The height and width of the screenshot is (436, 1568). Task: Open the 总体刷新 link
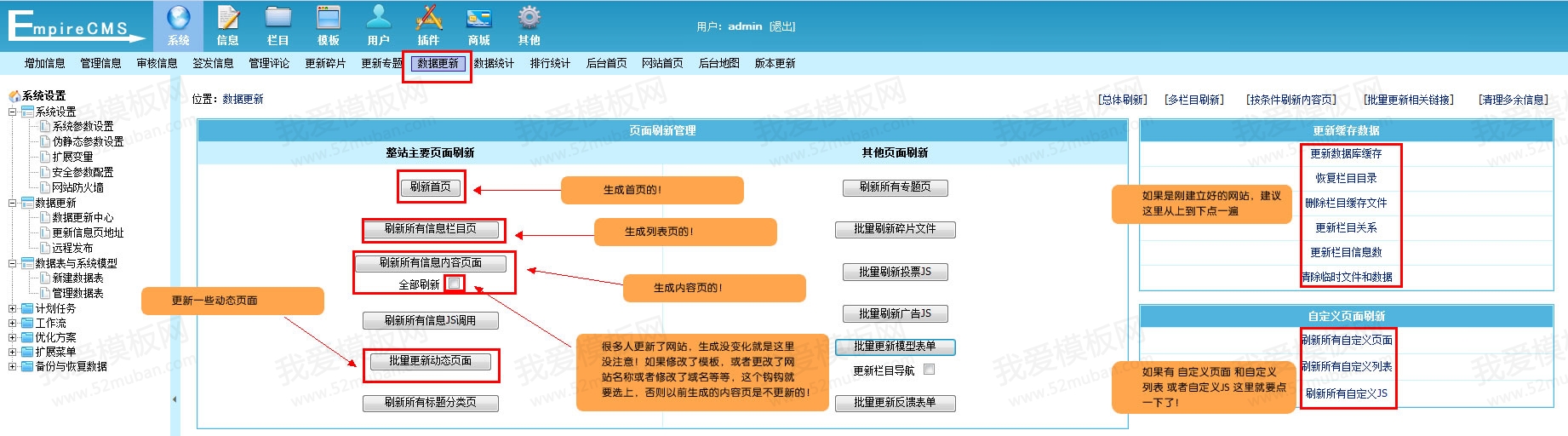pos(1123,100)
